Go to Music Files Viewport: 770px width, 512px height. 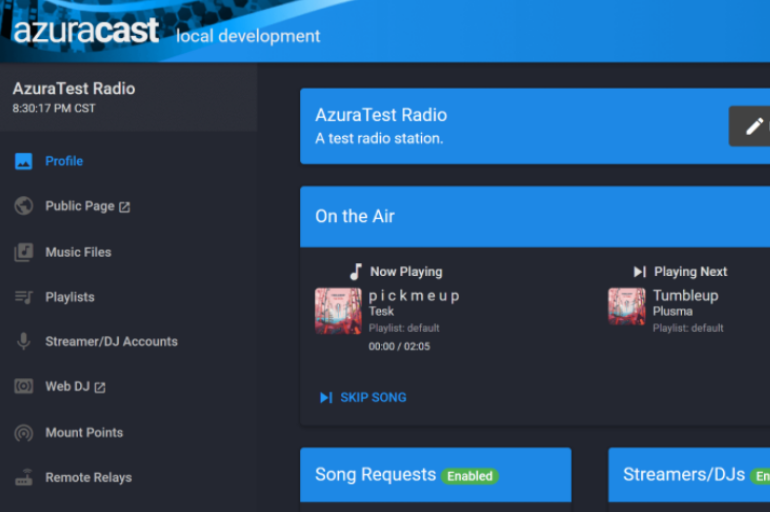click(x=79, y=252)
